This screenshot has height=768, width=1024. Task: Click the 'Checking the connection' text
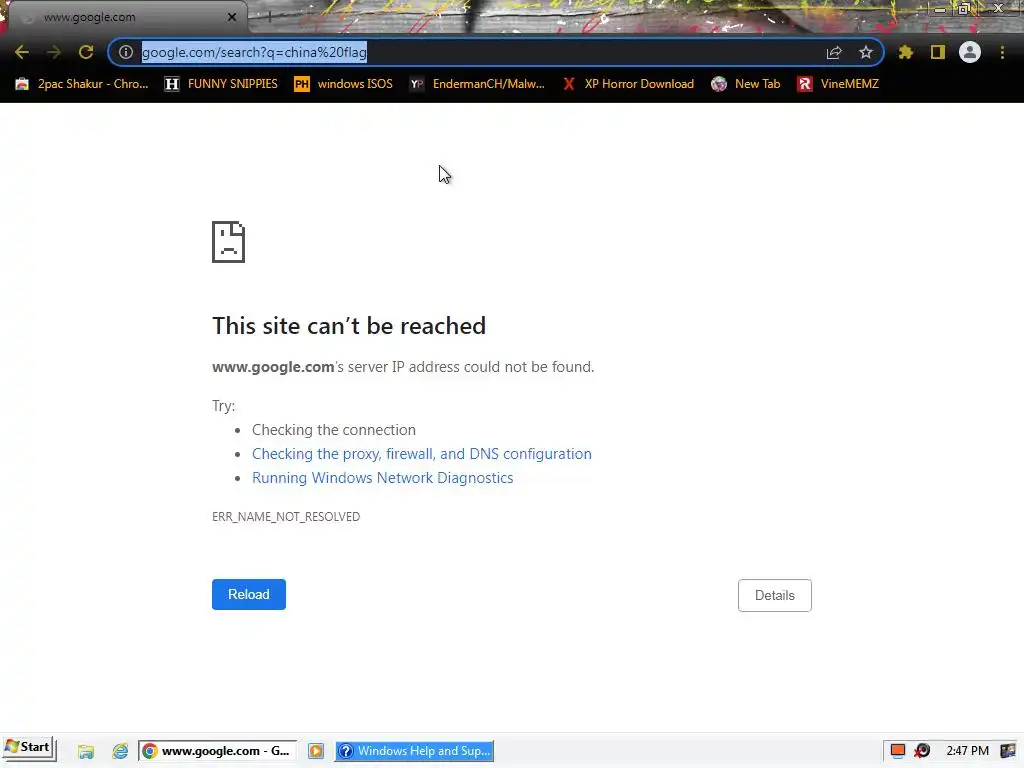pos(334,430)
